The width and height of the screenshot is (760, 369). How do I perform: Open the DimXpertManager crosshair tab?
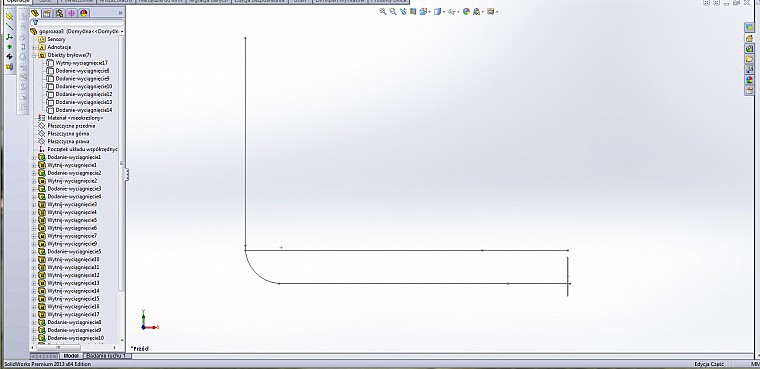(71, 13)
